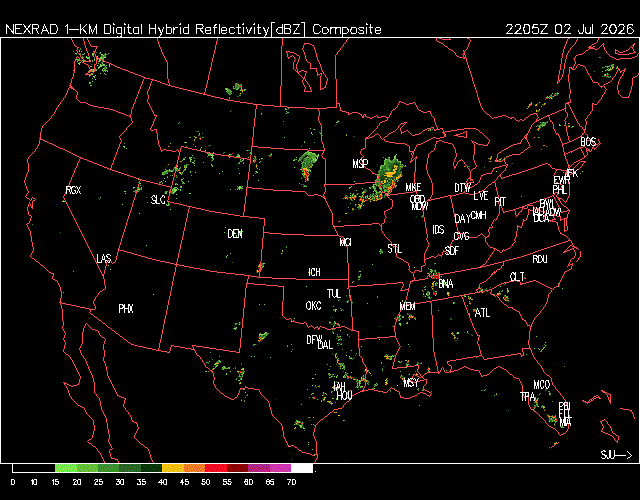
Task: Click the DAY airport label
Action: [x=462, y=219]
